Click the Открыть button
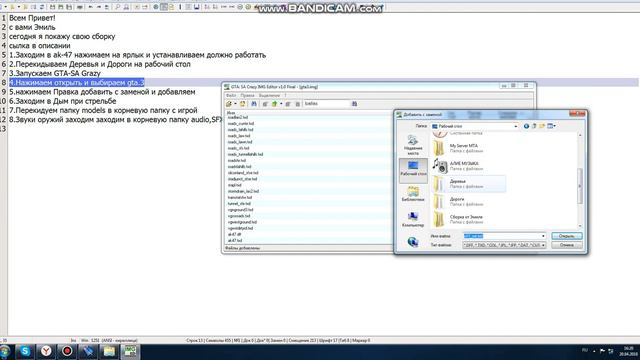 pos(567,236)
